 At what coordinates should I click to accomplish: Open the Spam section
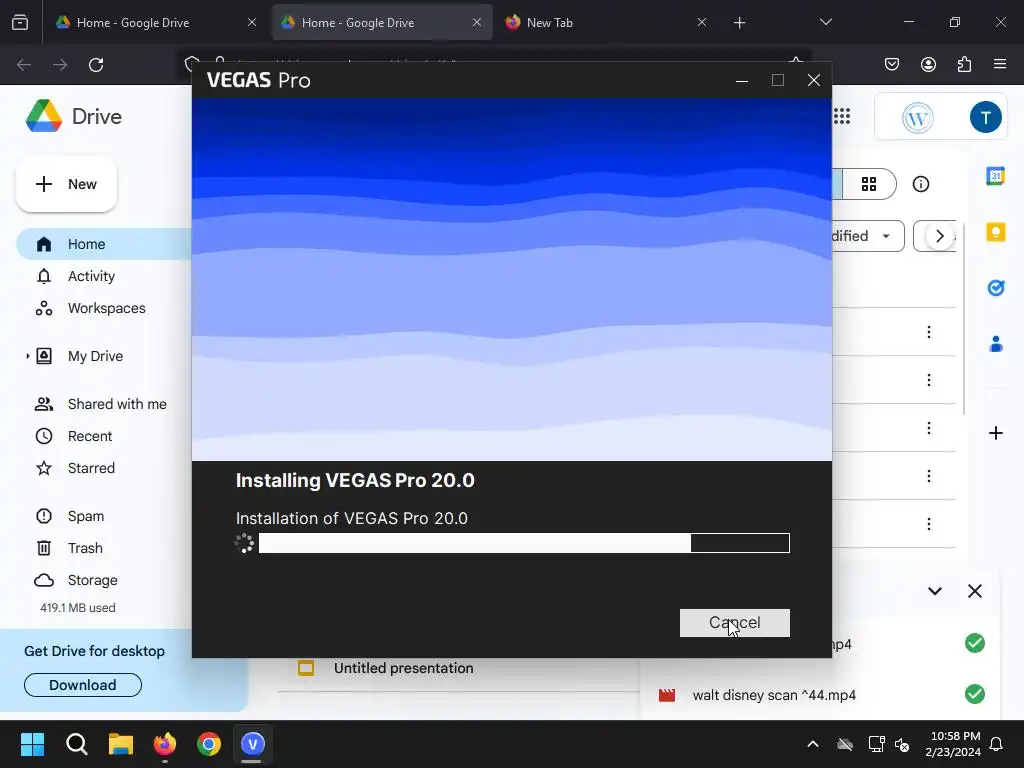[x=86, y=516]
